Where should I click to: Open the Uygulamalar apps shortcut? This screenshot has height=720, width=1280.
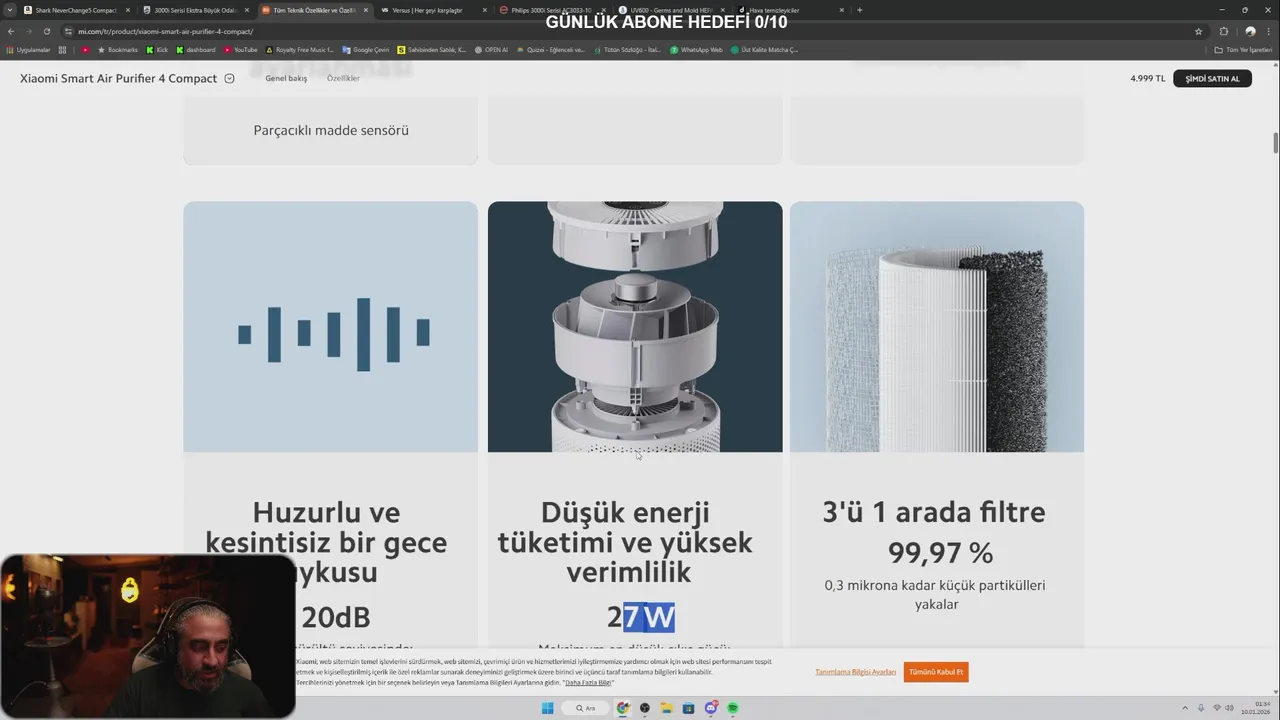(x=28, y=49)
